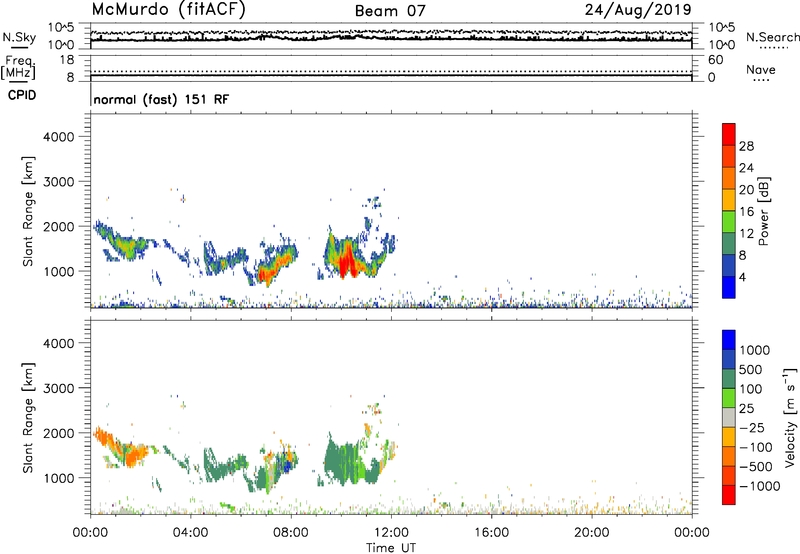Click the "Time UT" axis title
Screen dimensions: 800x554
[391, 548]
